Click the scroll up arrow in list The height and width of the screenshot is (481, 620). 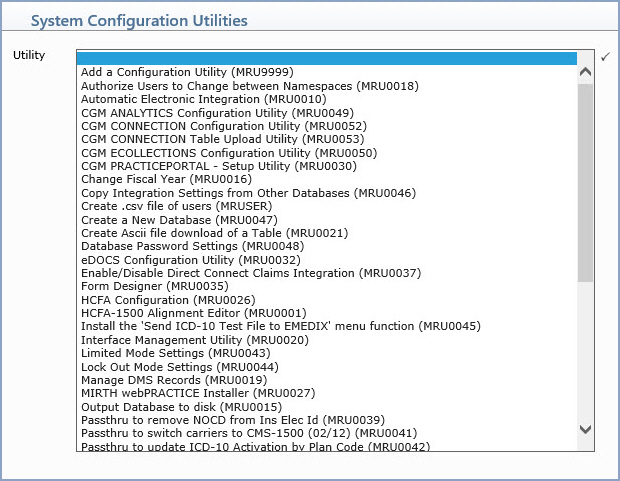tap(585, 72)
